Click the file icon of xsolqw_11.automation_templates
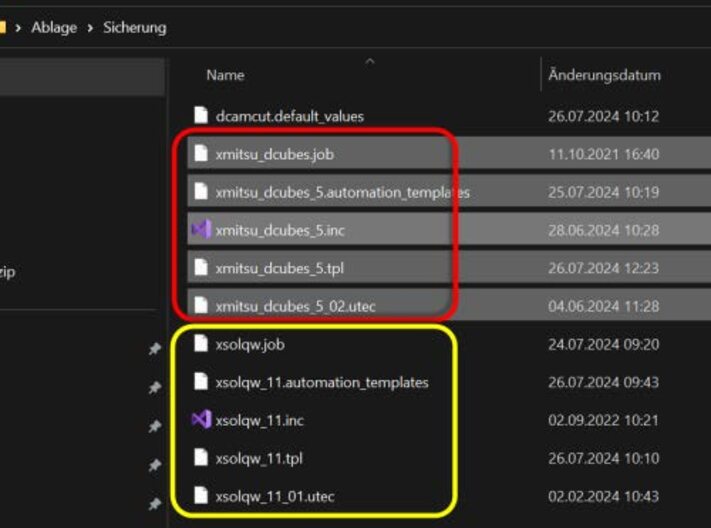Screen dimensions: 711x528 tap(201, 382)
